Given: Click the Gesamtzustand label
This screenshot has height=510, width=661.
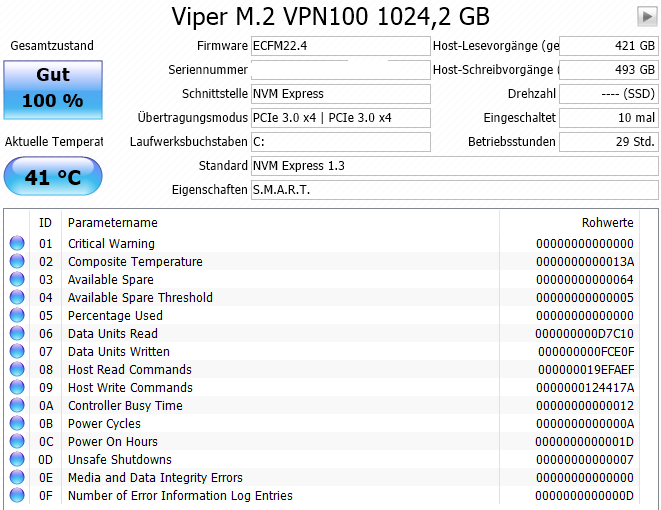Looking at the screenshot, I should [52, 46].
